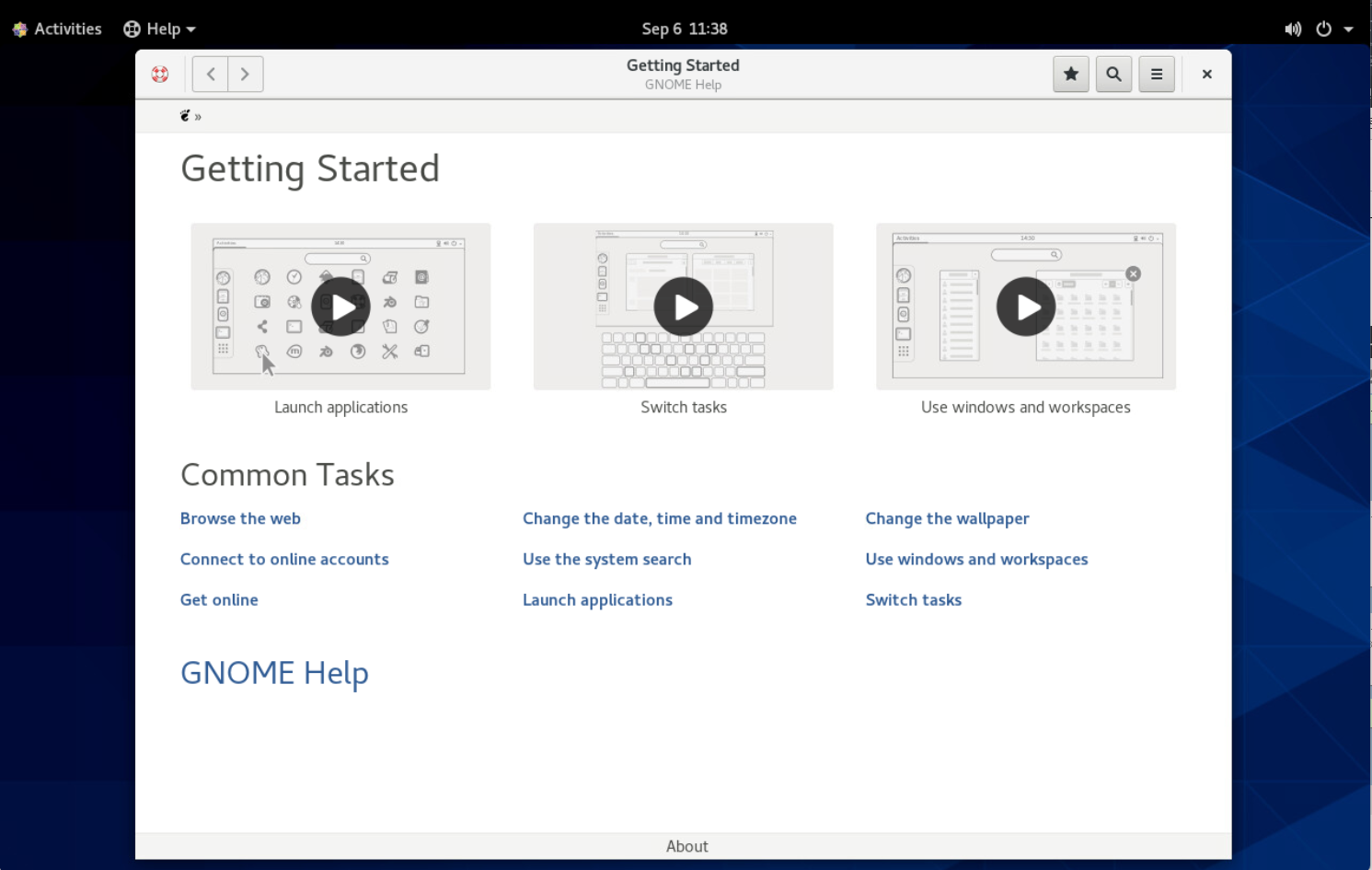Open Connect to online accounts link
1372x870 pixels.
[x=284, y=559]
